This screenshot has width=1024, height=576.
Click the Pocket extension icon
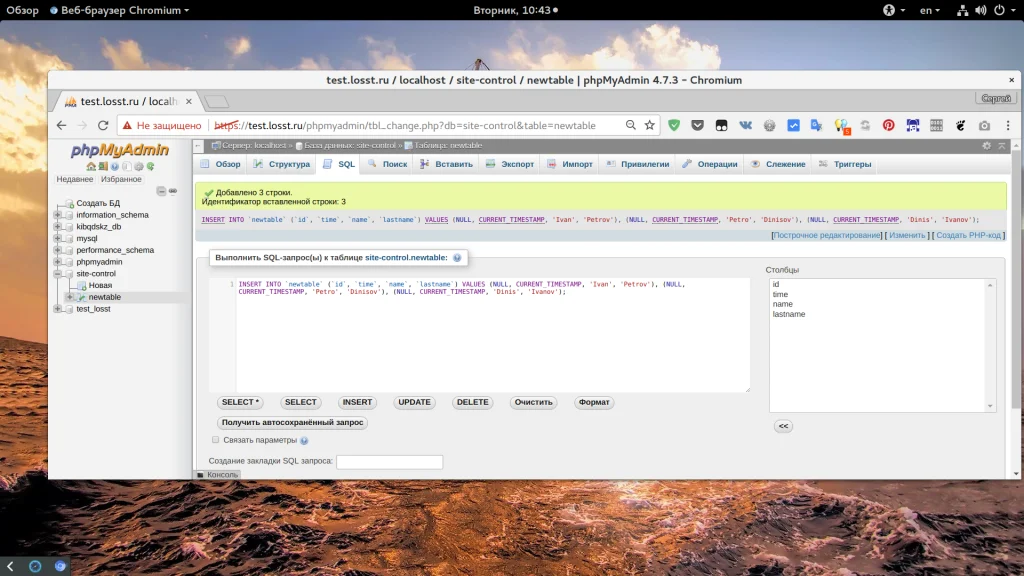(698, 126)
